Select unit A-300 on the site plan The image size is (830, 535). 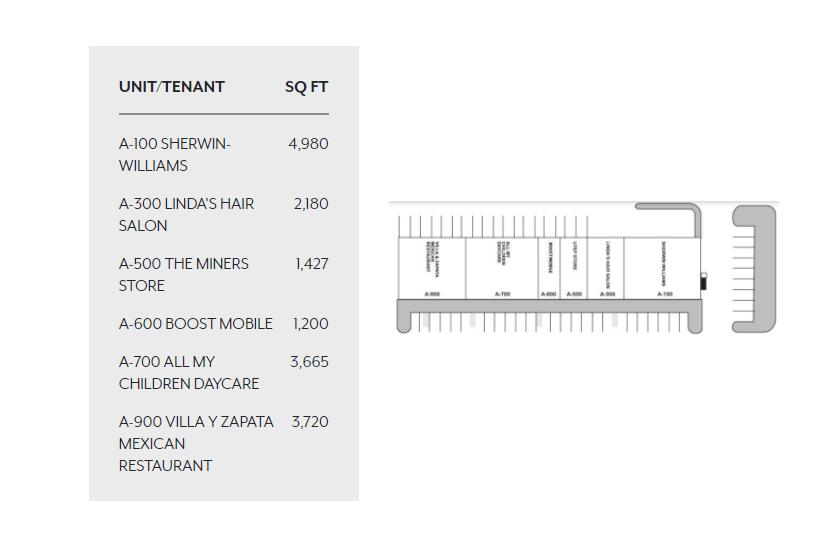click(x=607, y=268)
